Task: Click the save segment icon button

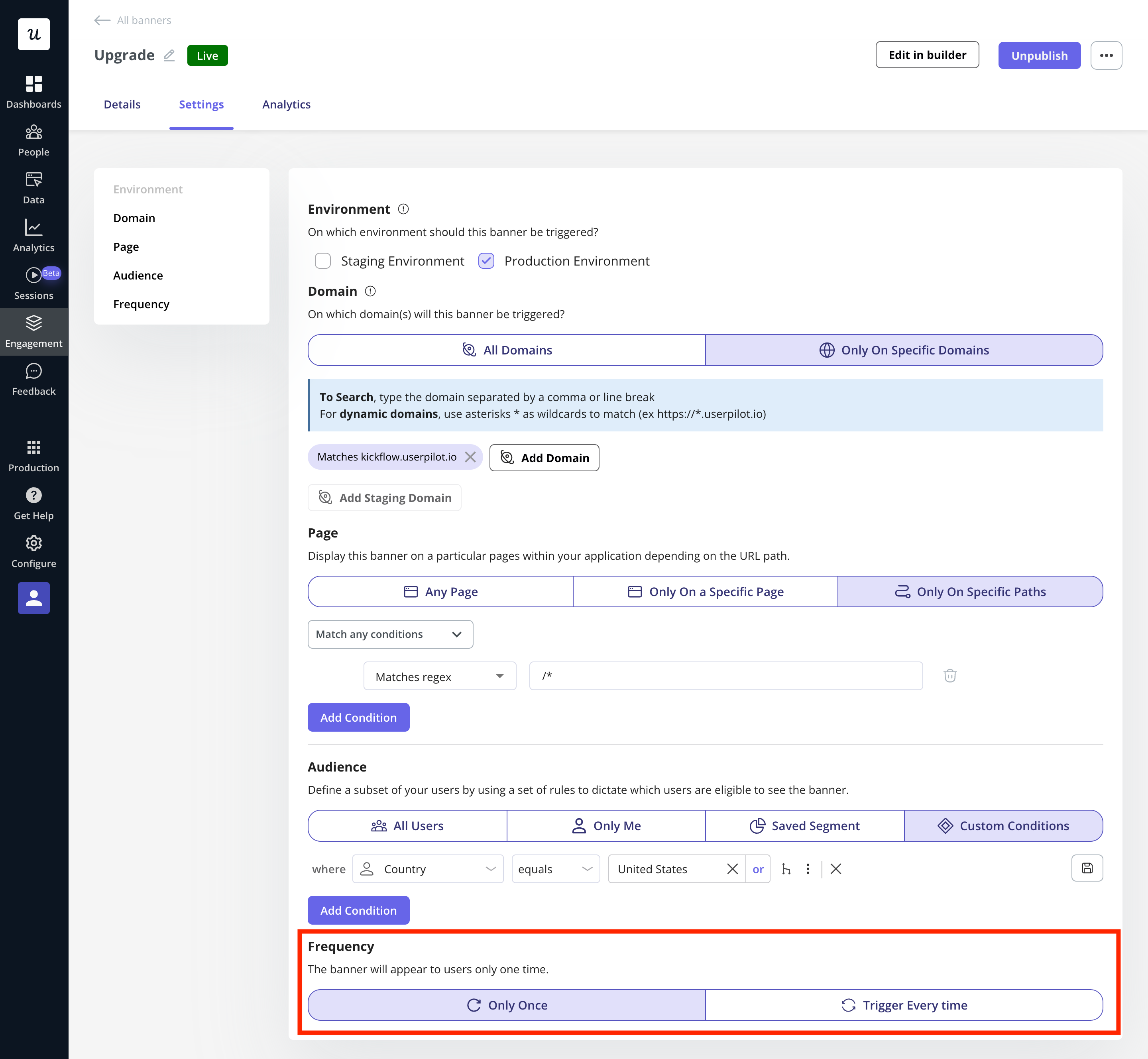Action: (1086, 868)
